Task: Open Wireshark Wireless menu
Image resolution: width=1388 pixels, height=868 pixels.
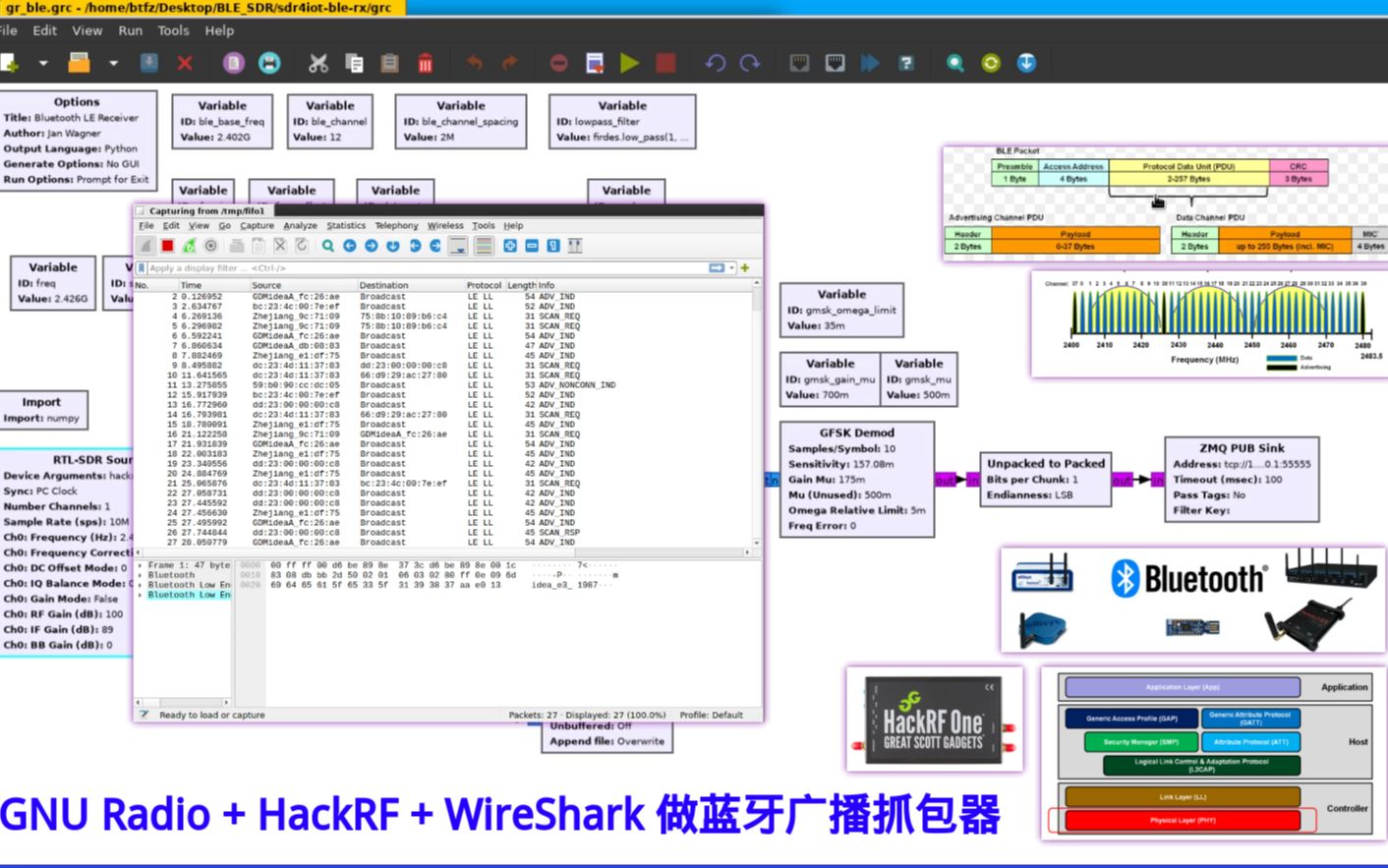Action: click(x=445, y=225)
